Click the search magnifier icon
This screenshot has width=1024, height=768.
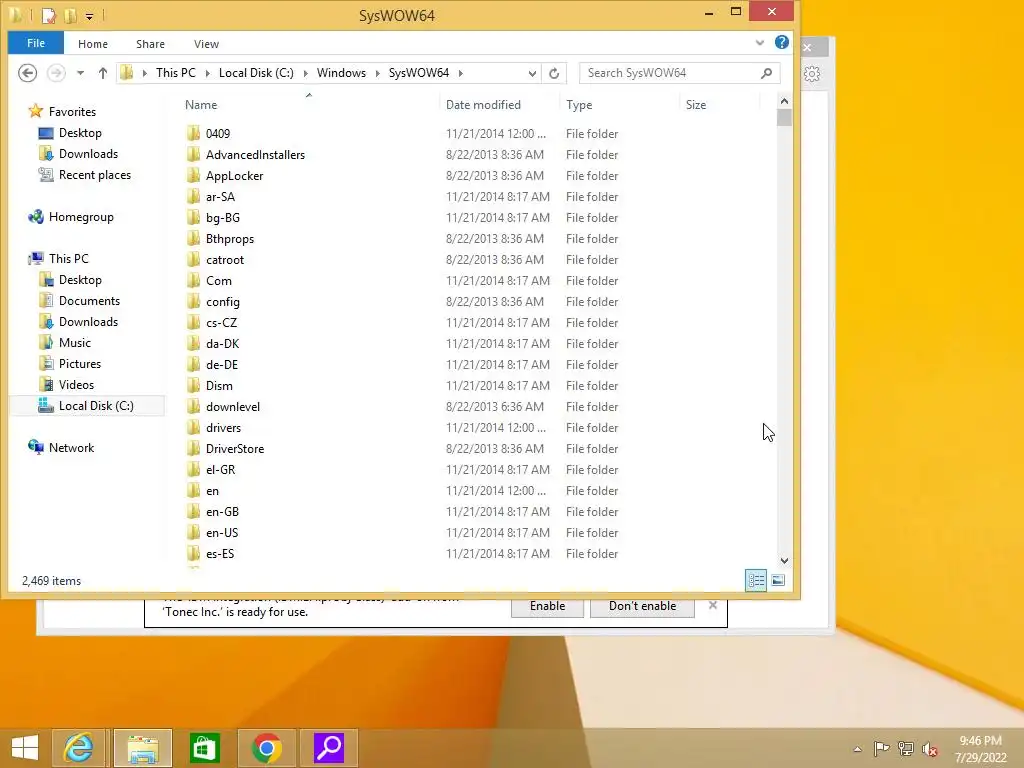[x=767, y=73]
